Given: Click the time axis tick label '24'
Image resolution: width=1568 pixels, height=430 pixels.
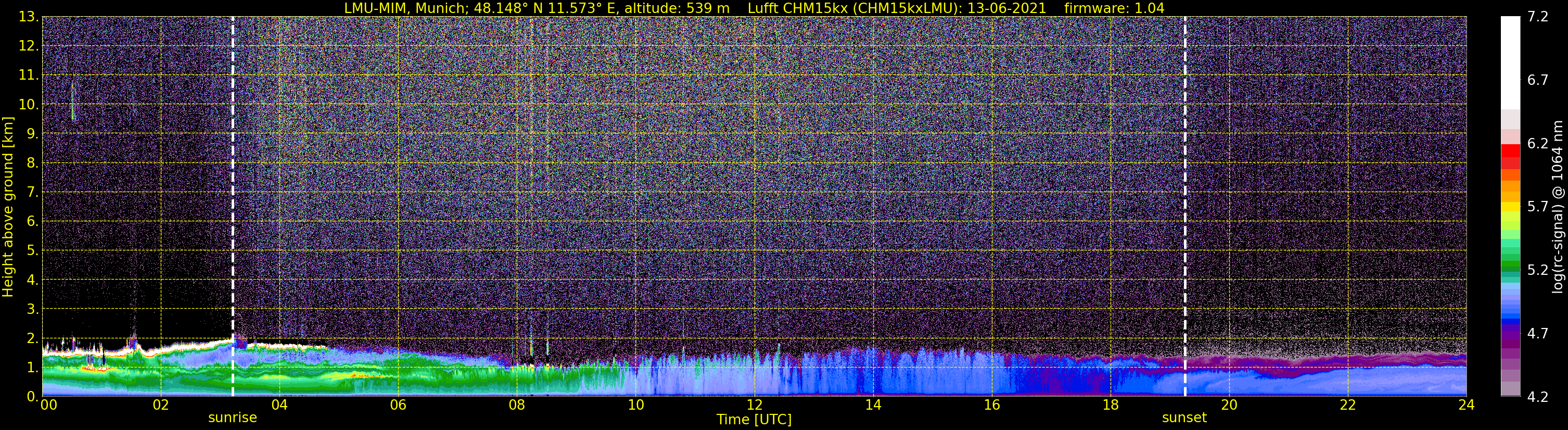Looking at the screenshot, I should (x=1467, y=406).
